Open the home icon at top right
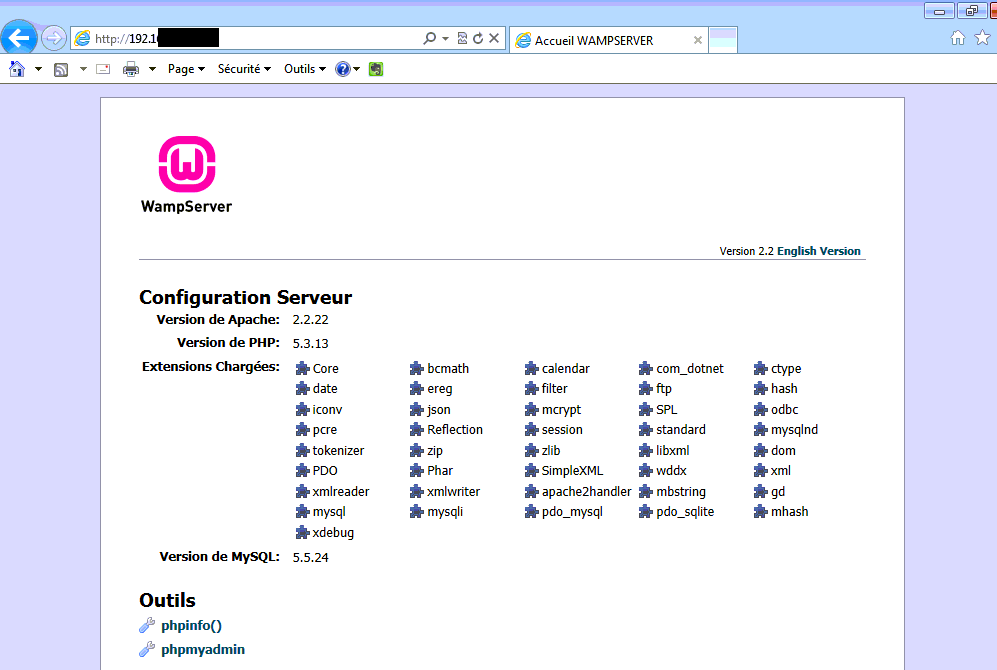The width and height of the screenshot is (997, 670). pos(958,38)
